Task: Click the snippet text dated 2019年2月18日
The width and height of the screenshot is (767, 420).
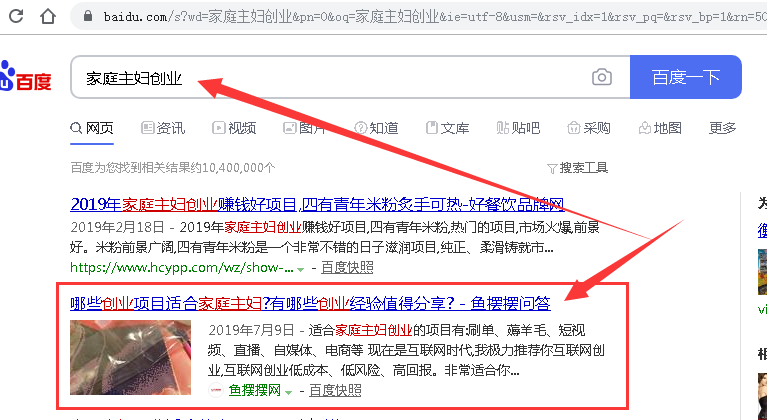Action: (x=335, y=238)
